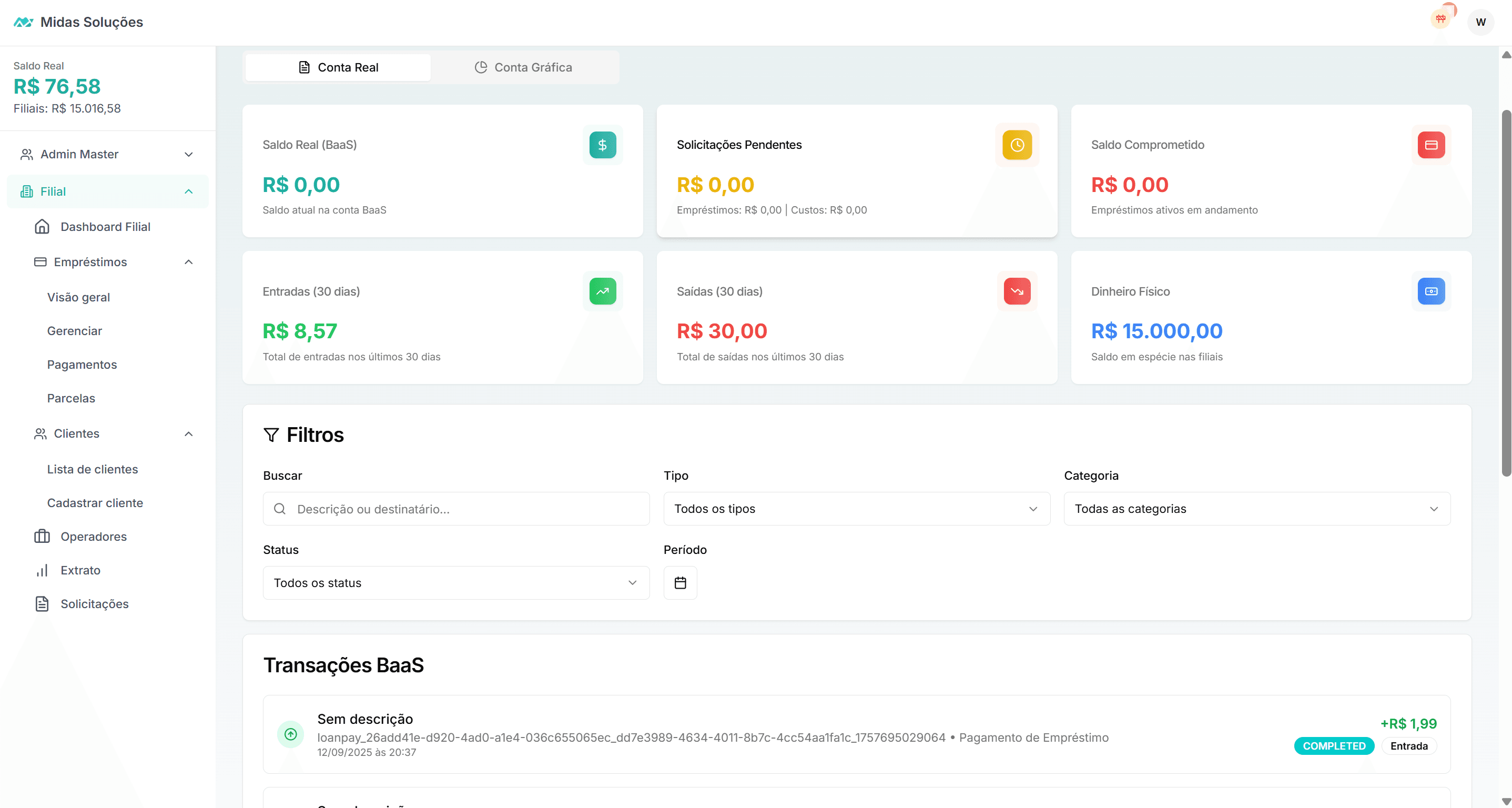Open the Status filter dropdown
Screen dimensions: 1512x808
point(455,582)
